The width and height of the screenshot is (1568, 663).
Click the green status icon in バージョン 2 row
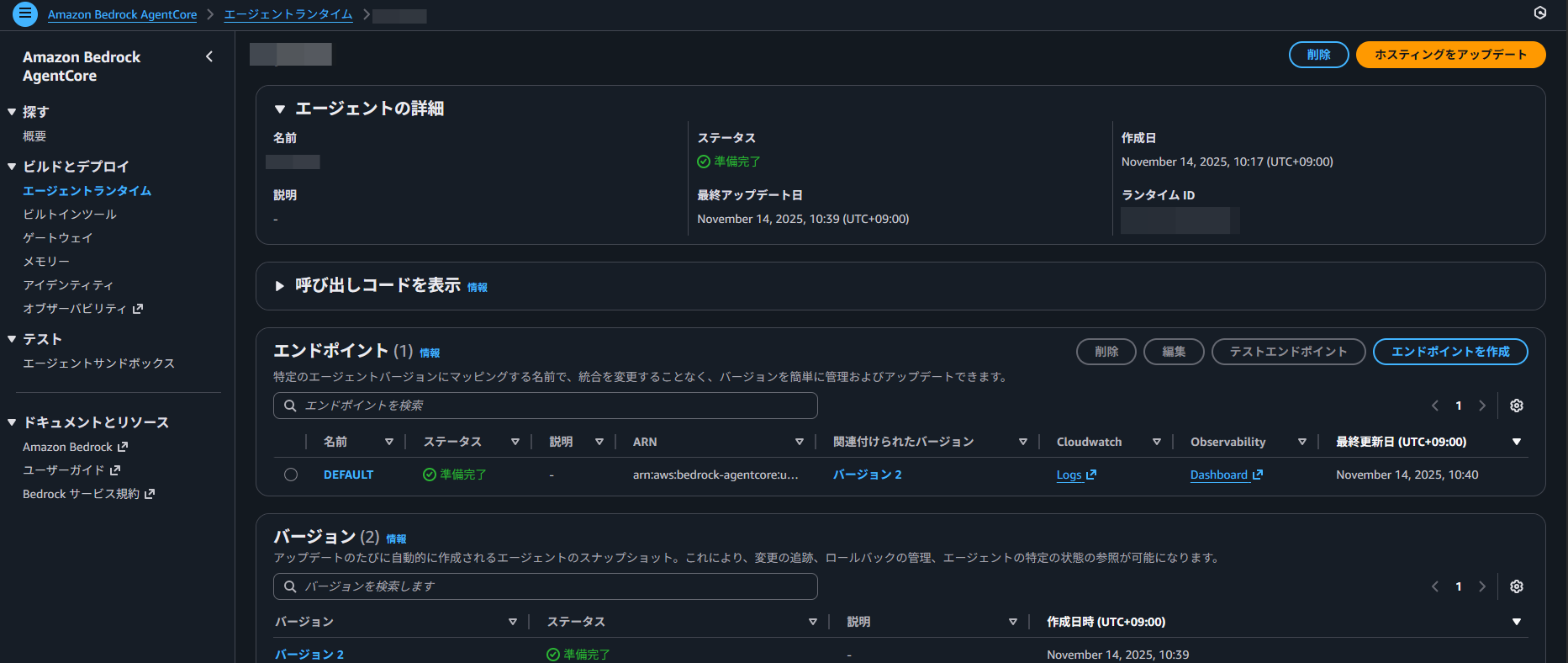pyautogui.click(x=553, y=655)
